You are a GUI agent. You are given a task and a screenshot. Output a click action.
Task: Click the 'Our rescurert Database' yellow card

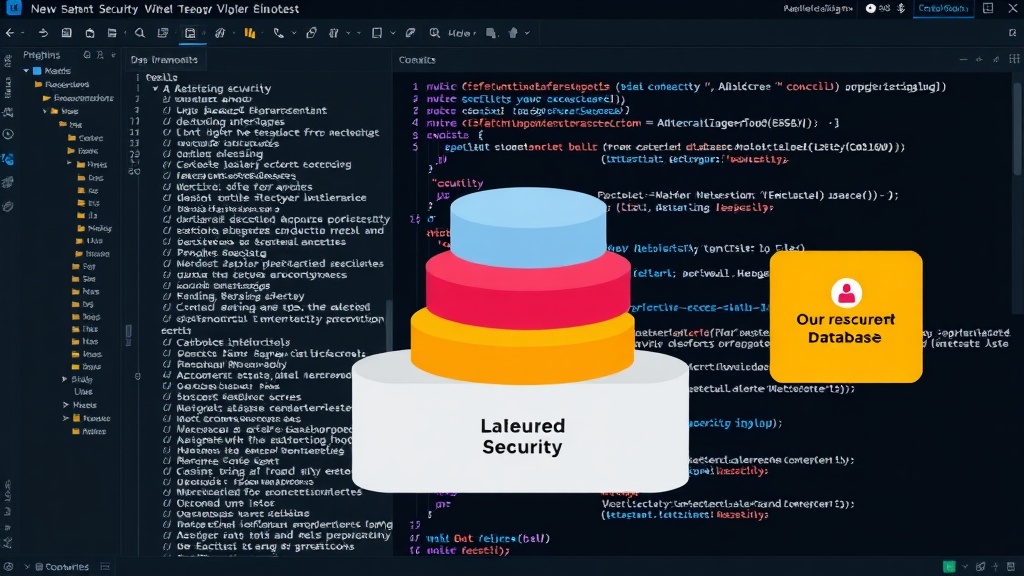pyautogui.click(x=846, y=317)
